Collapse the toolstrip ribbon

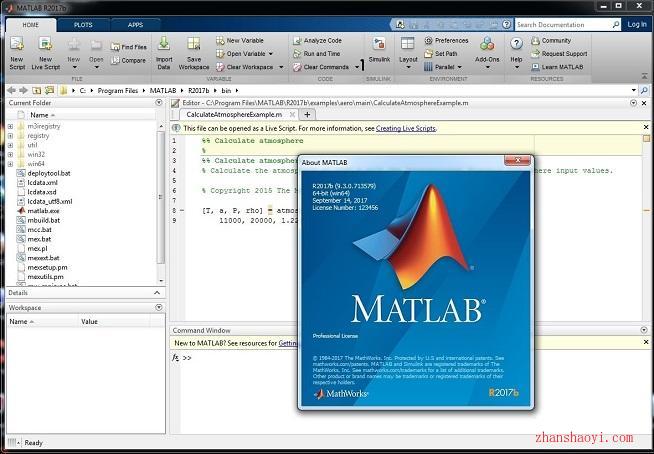[645, 77]
